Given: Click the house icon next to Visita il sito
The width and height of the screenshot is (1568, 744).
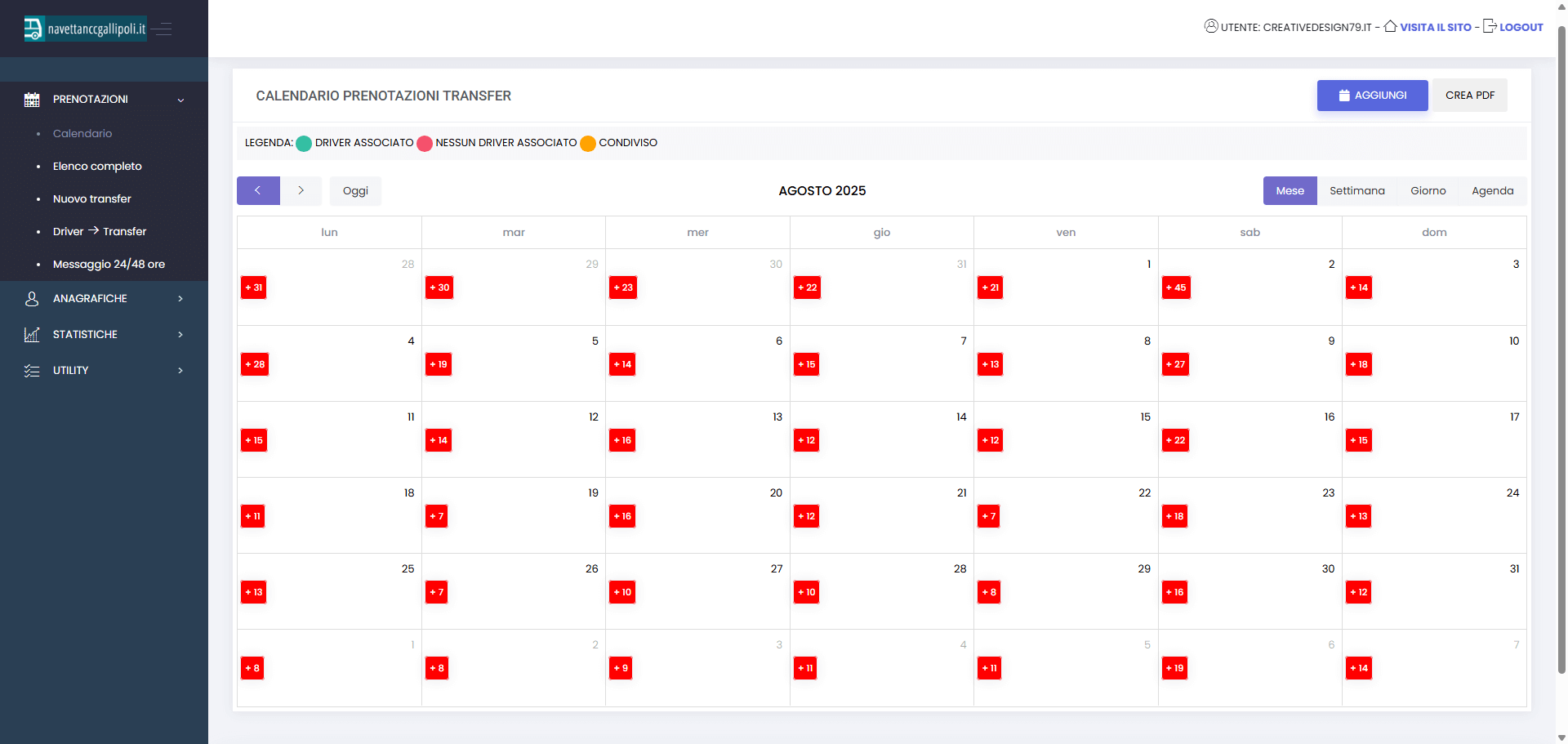Looking at the screenshot, I should pyautogui.click(x=1390, y=26).
